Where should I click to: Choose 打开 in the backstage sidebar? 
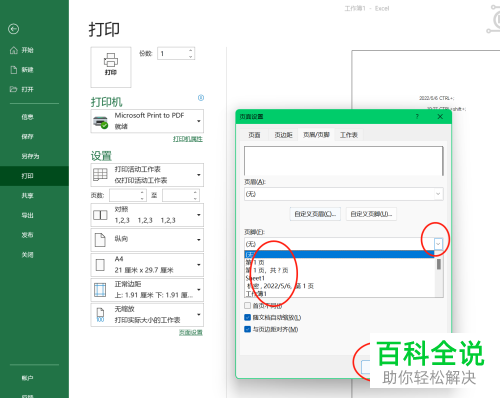pos(22,89)
